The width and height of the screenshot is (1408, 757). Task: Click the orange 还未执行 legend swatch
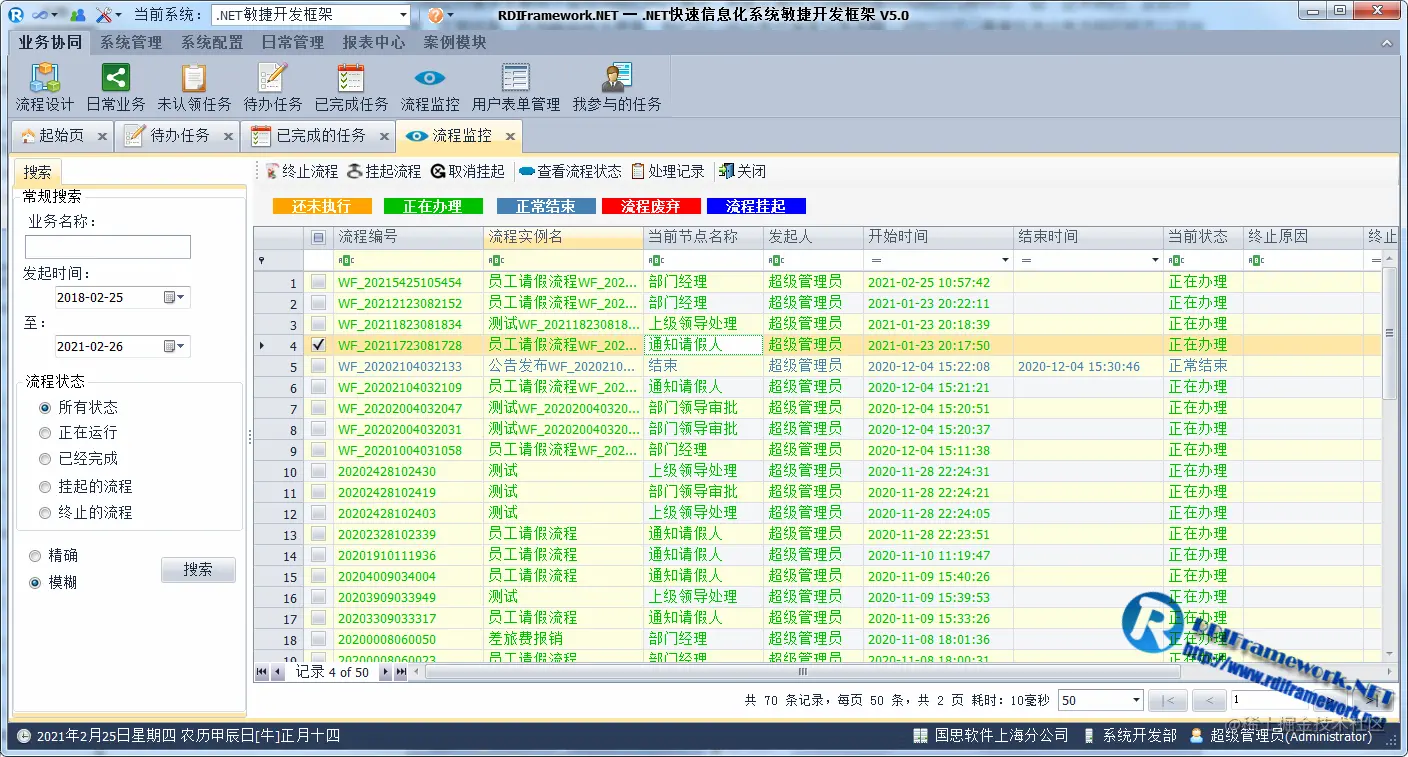322,206
